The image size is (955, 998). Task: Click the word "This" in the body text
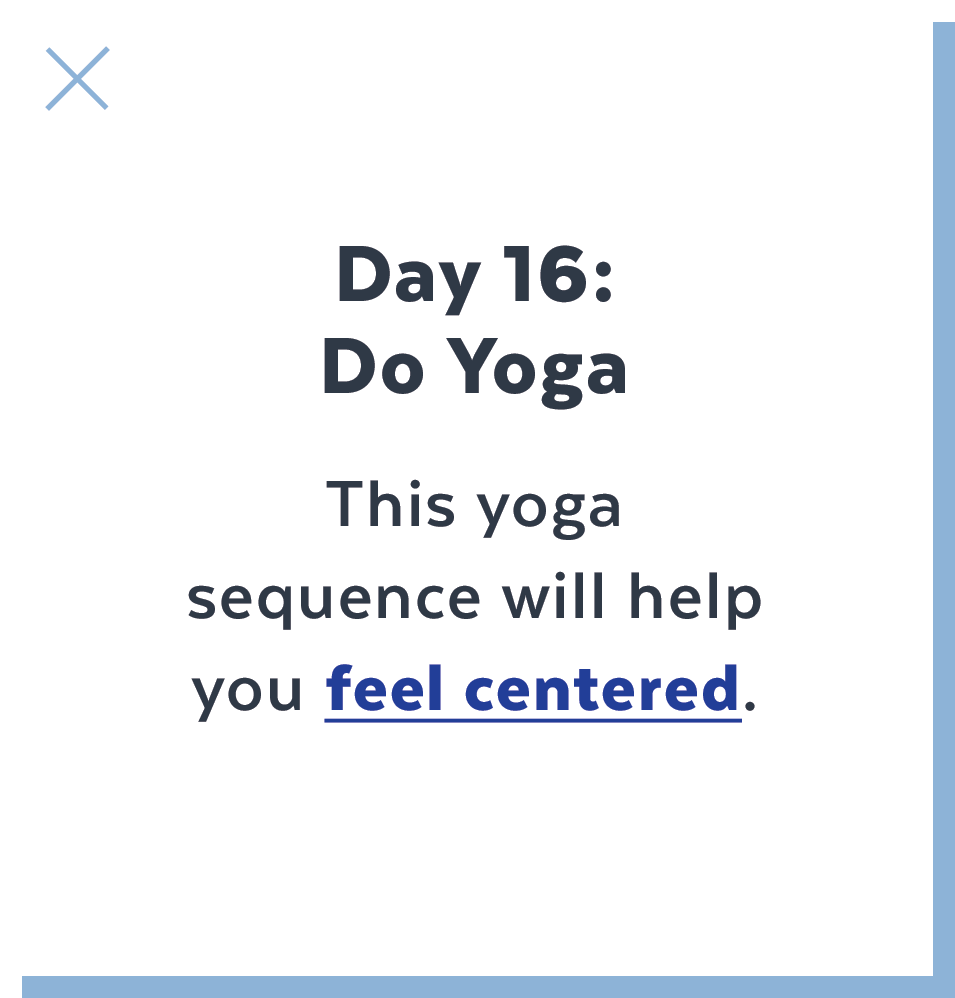(x=390, y=503)
